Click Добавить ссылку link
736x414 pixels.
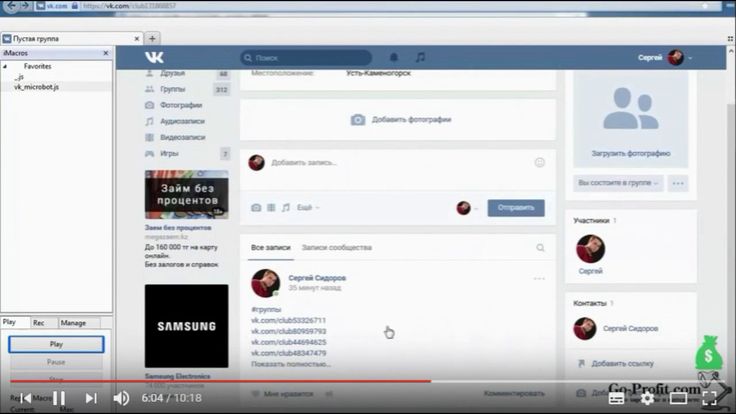(x=622, y=363)
